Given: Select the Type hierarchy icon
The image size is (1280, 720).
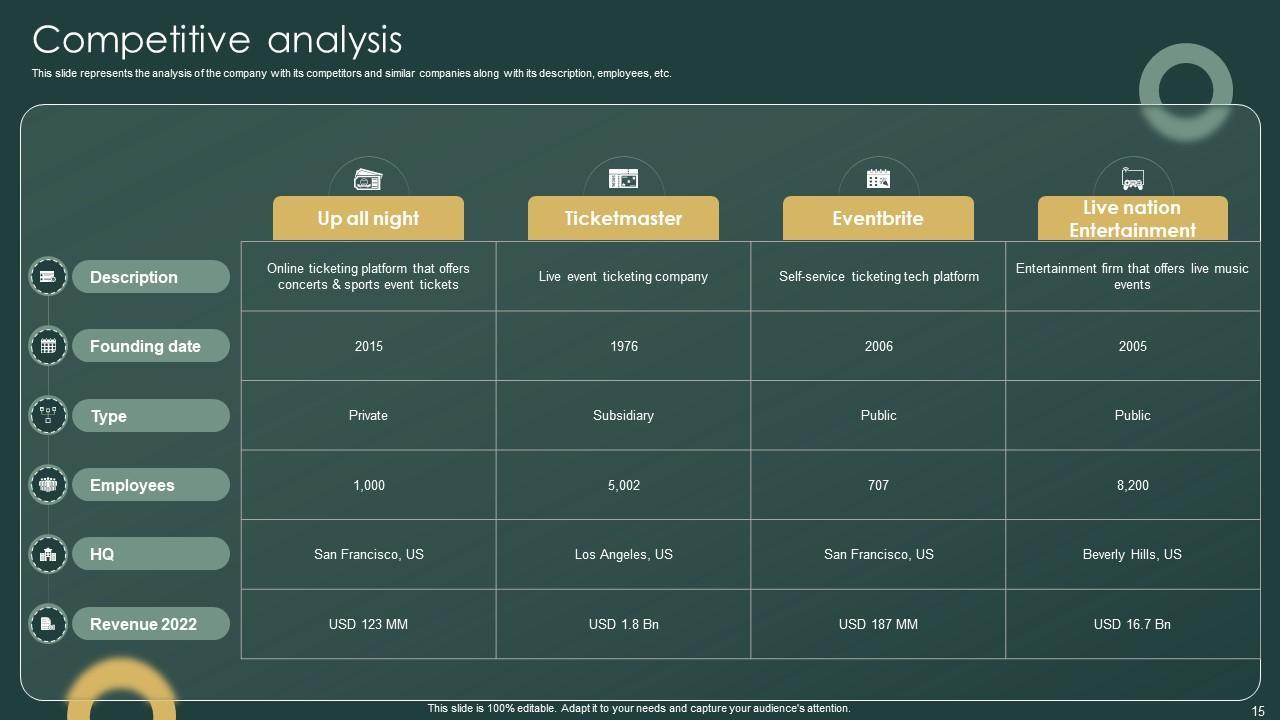Looking at the screenshot, I should pyautogui.click(x=48, y=415).
